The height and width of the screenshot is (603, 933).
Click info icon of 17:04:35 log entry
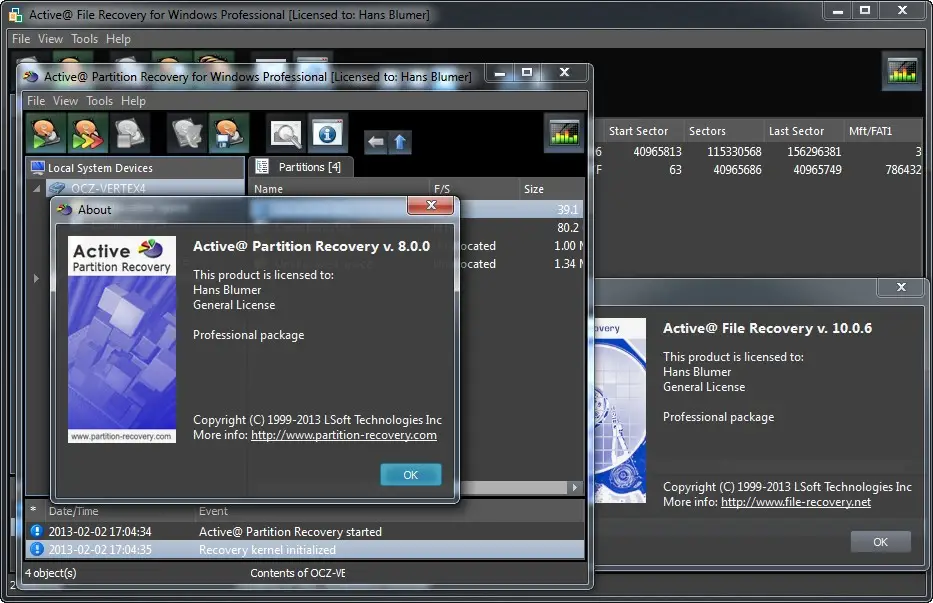tap(36, 549)
